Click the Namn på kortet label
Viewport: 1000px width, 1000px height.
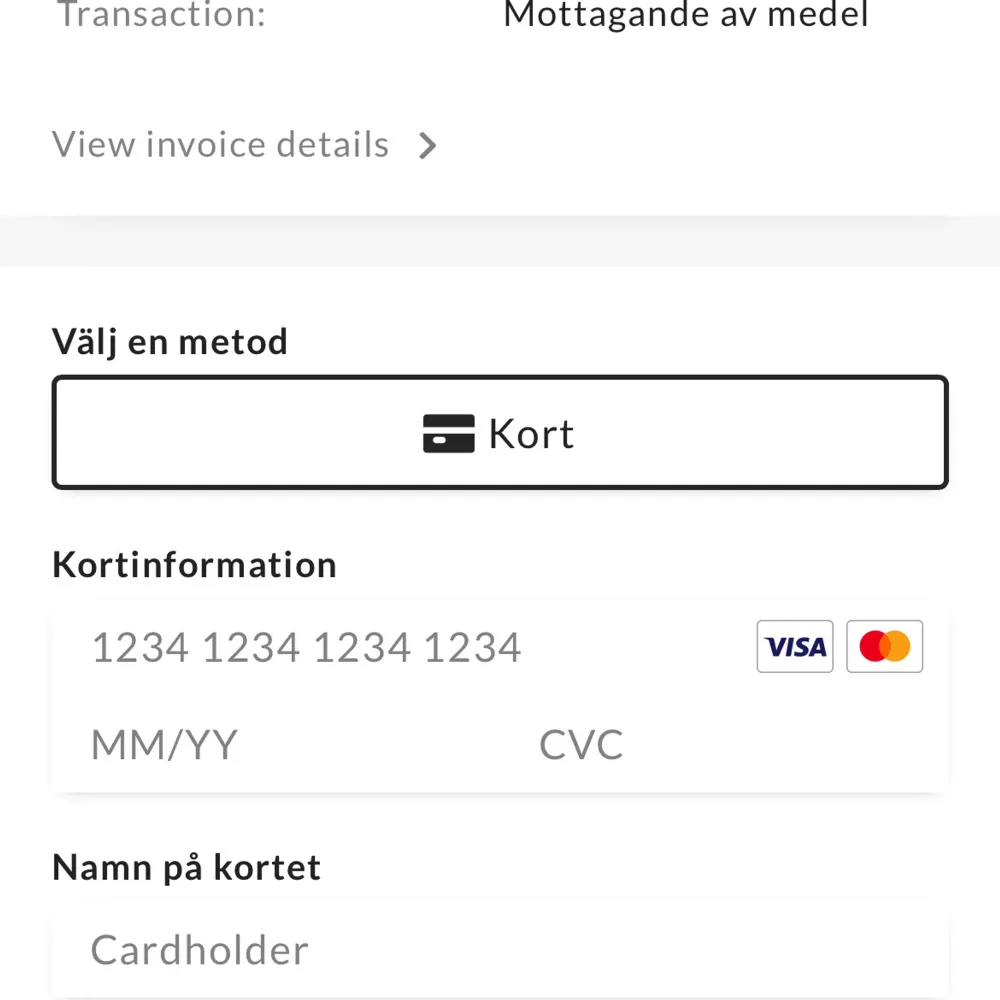(x=186, y=866)
